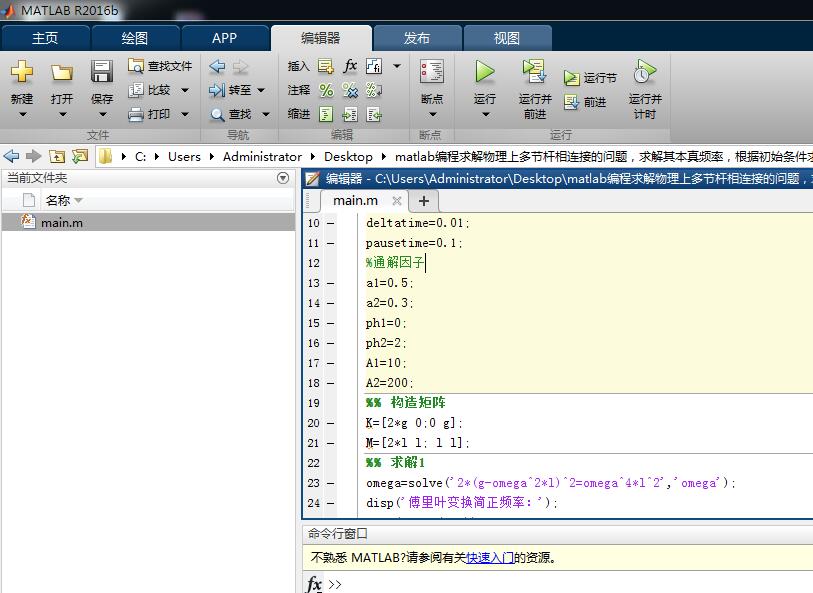Click the address bar back arrow

[11, 156]
